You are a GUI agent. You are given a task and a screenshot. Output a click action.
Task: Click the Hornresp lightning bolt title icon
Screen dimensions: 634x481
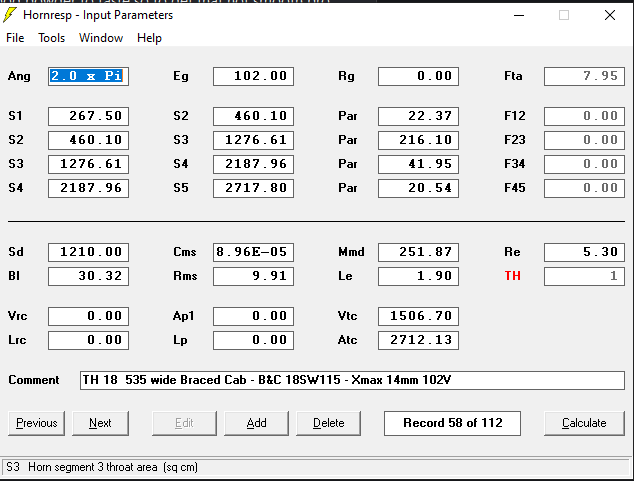(x=10, y=15)
